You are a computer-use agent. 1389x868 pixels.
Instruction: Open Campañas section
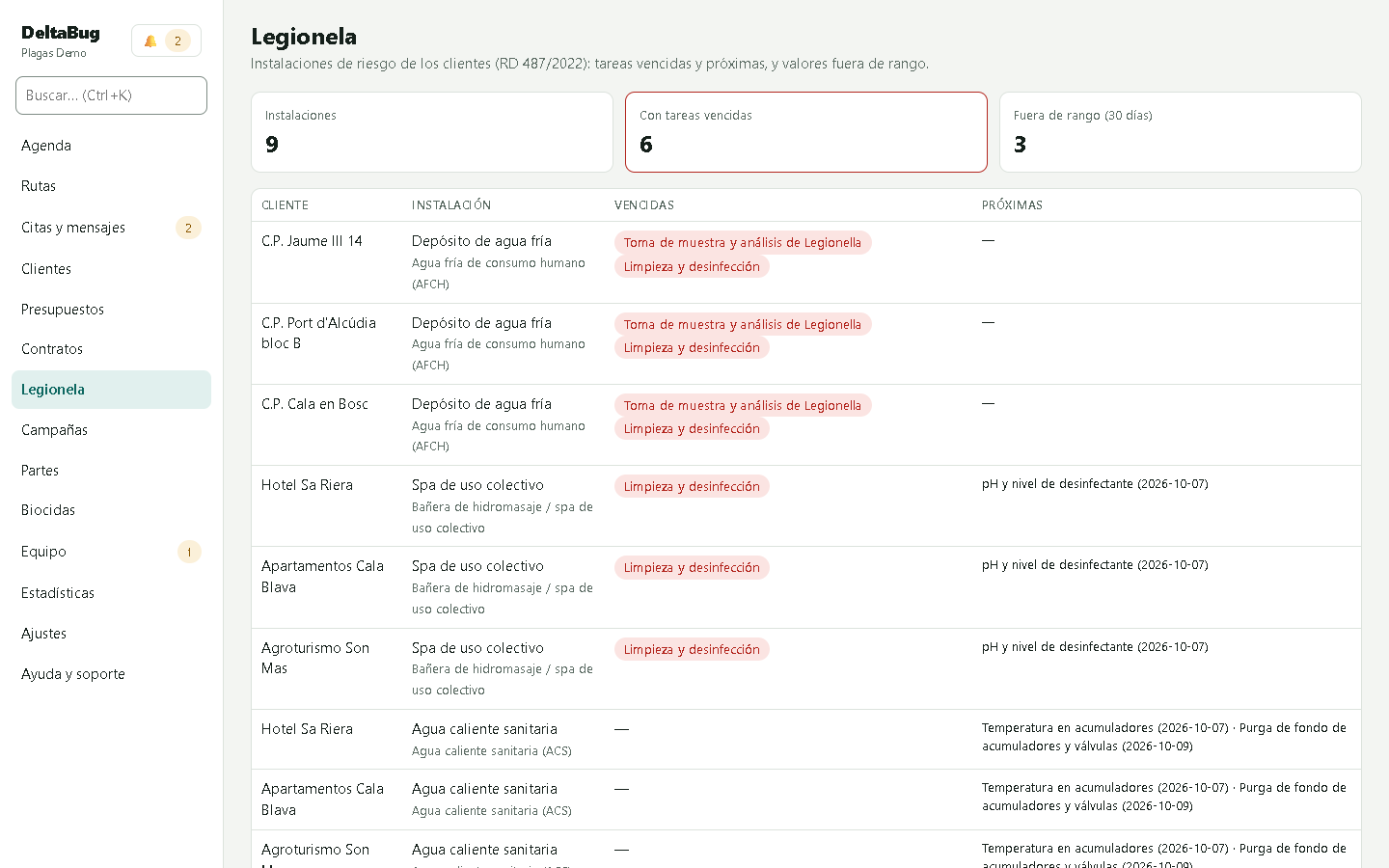pyautogui.click(x=111, y=430)
